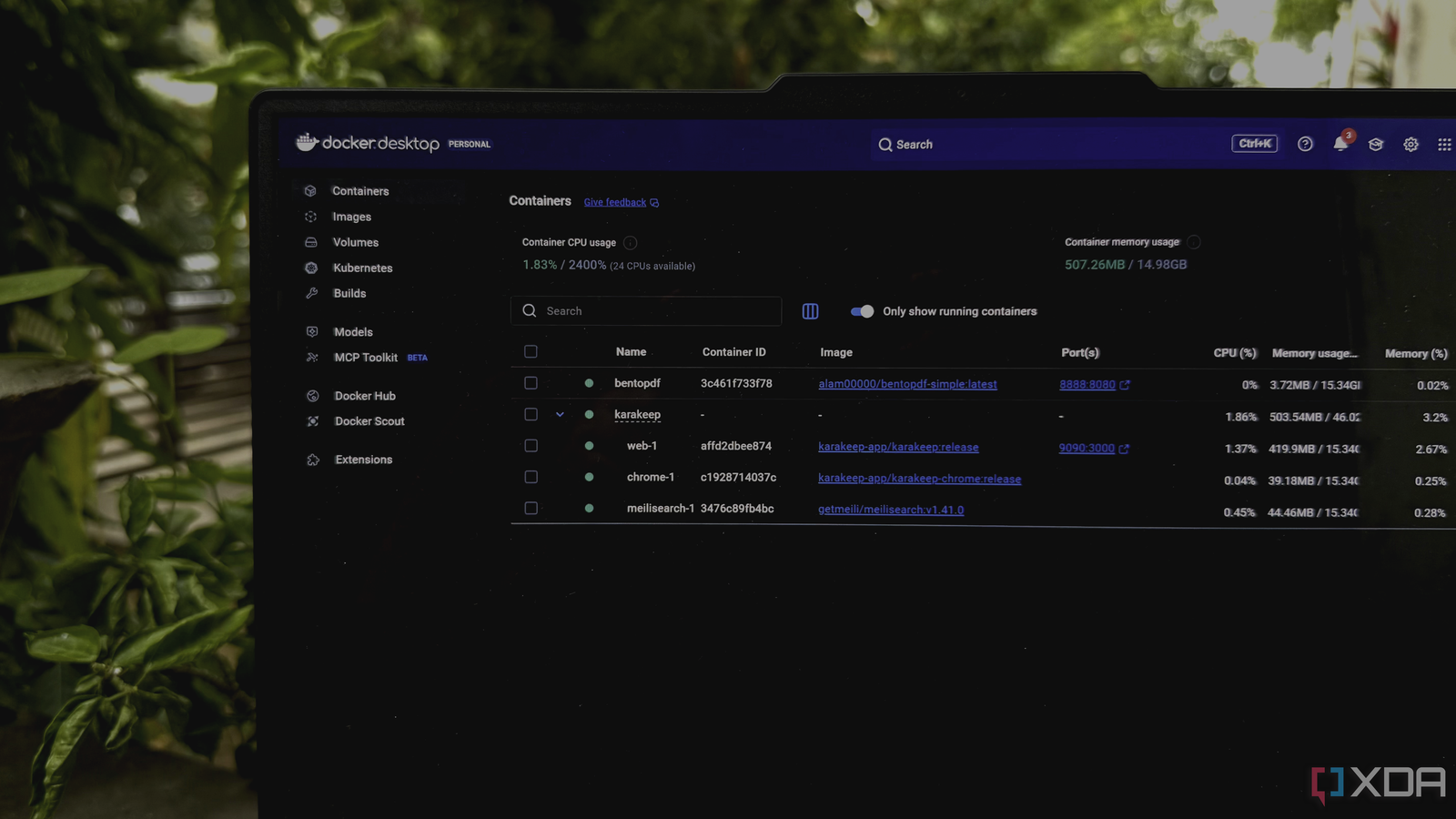Click the Give feedback link

click(x=615, y=202)
